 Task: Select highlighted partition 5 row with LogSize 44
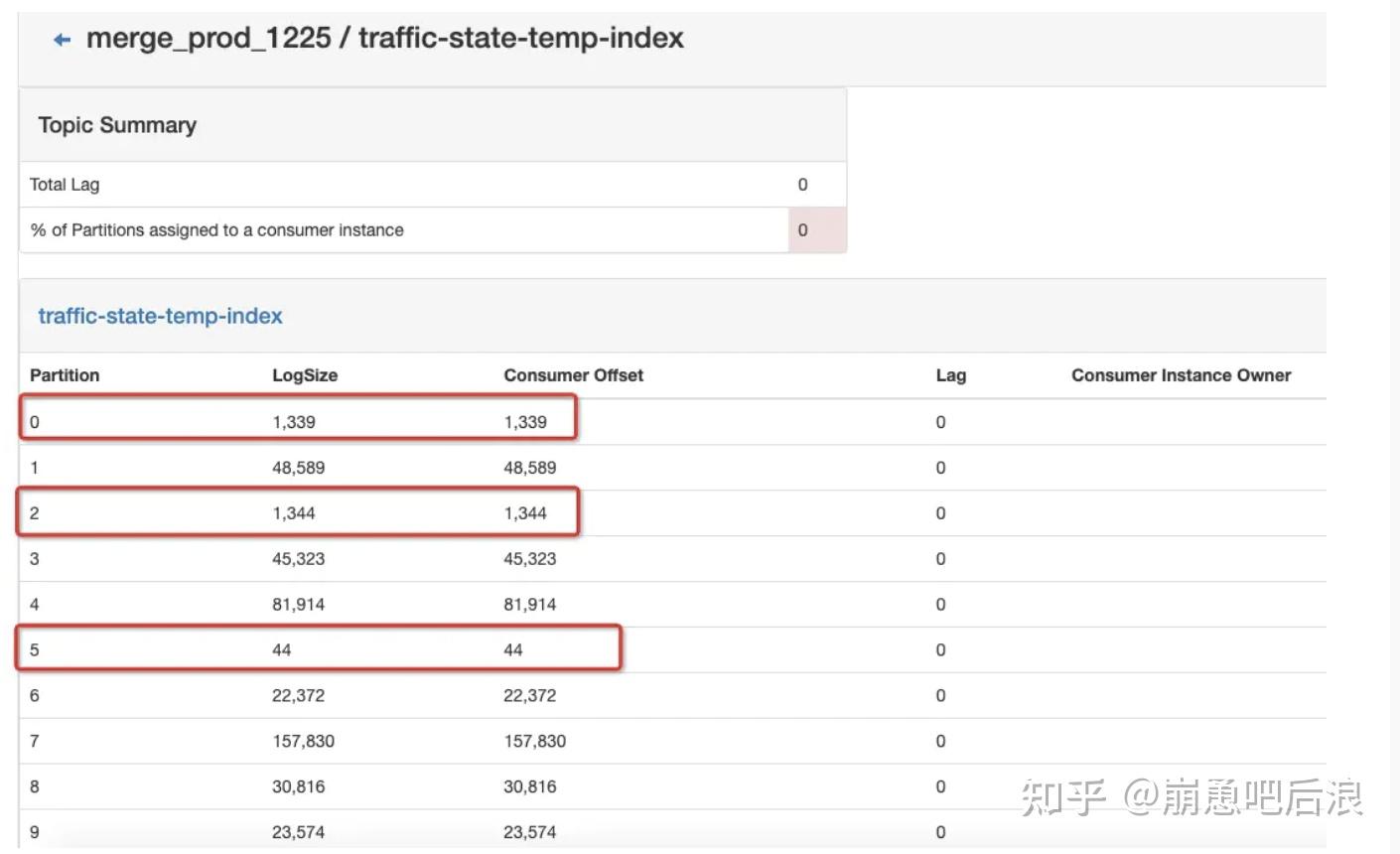(319, 647)
